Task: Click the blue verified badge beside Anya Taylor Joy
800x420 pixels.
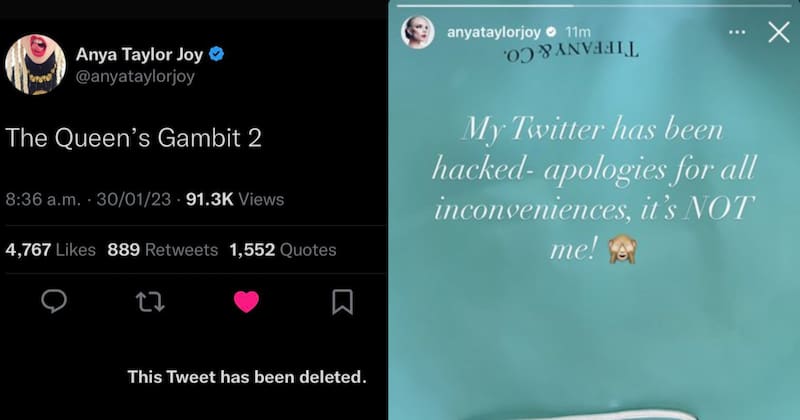Action: 216,54
